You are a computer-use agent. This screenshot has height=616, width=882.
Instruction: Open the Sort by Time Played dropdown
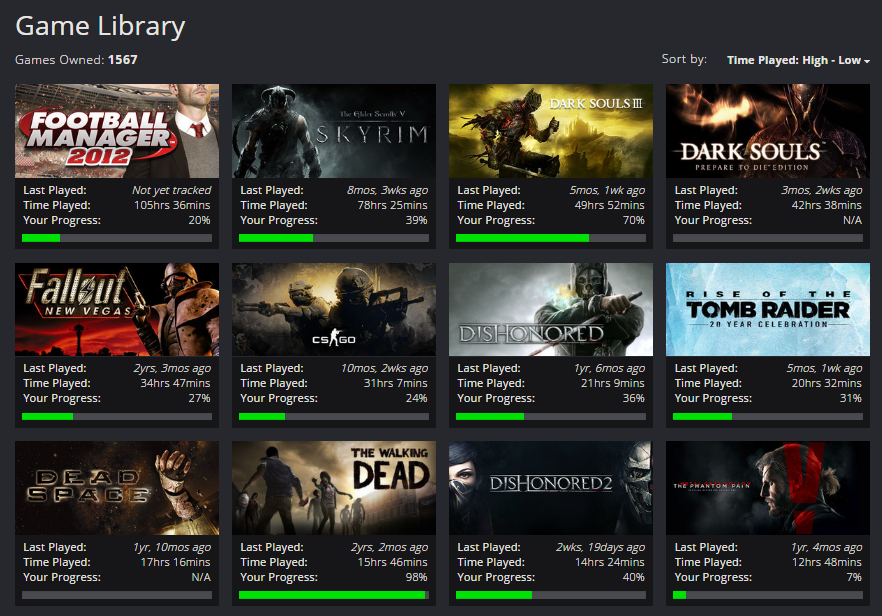coord(798,60)
